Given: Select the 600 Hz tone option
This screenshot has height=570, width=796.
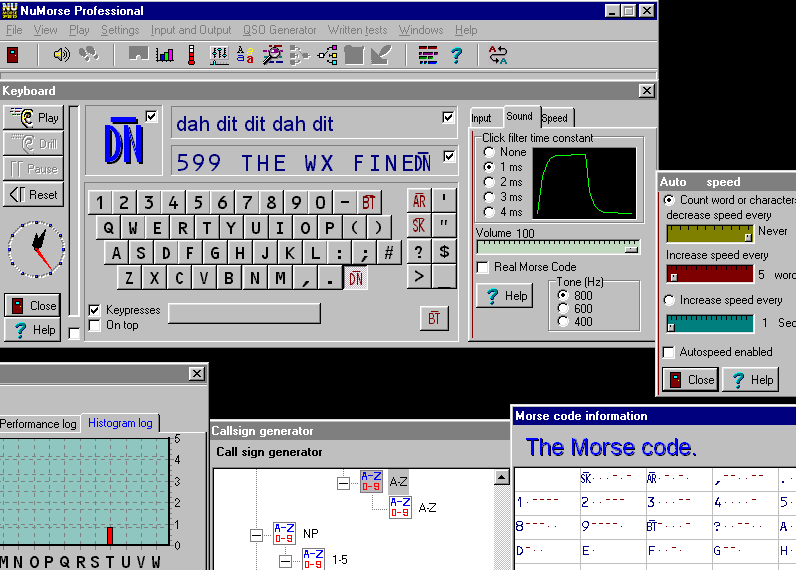Looking at the screenshot, I should point(562,309).
